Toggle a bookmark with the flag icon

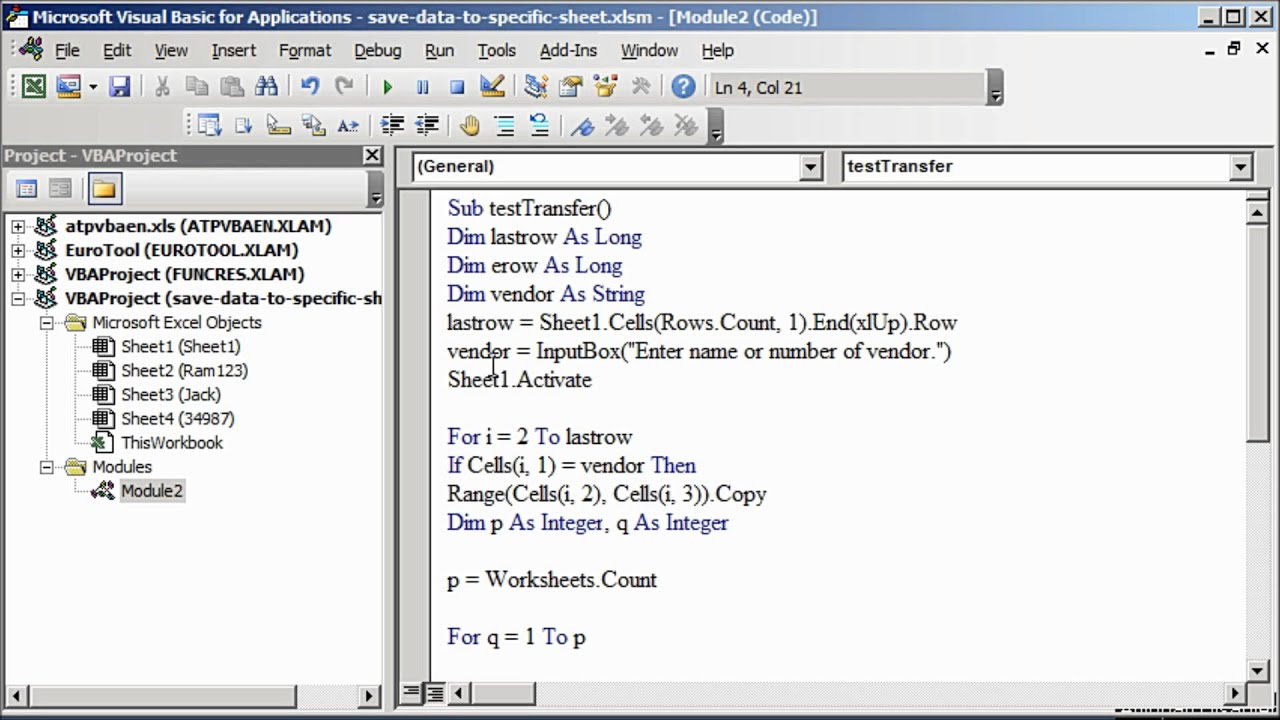(x=583, y=125)
